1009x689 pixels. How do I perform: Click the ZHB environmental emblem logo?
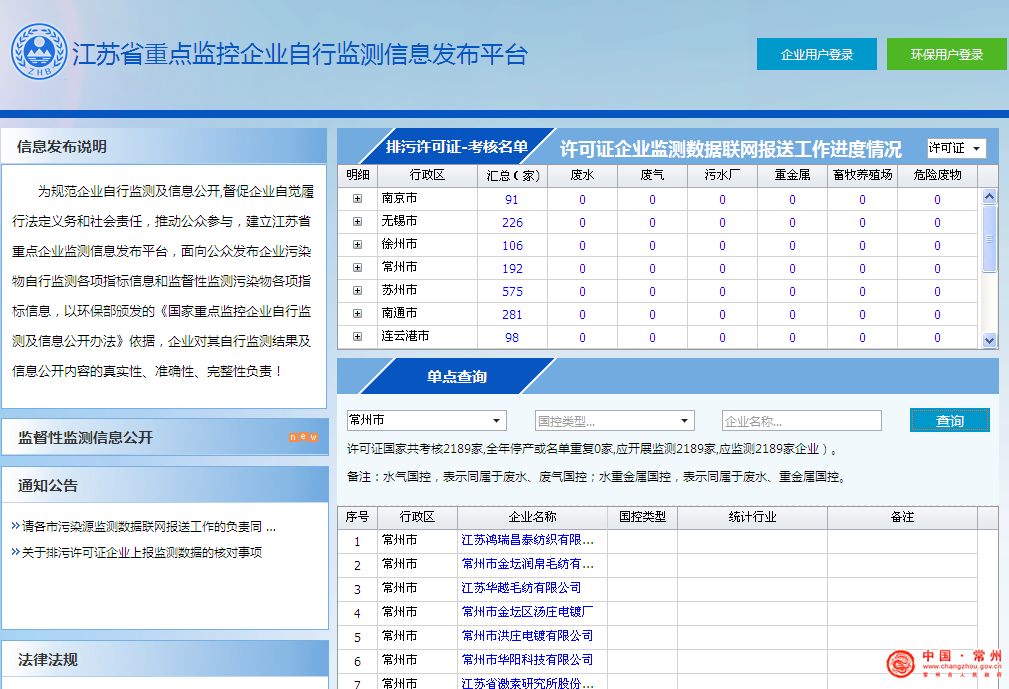point(39,52)
